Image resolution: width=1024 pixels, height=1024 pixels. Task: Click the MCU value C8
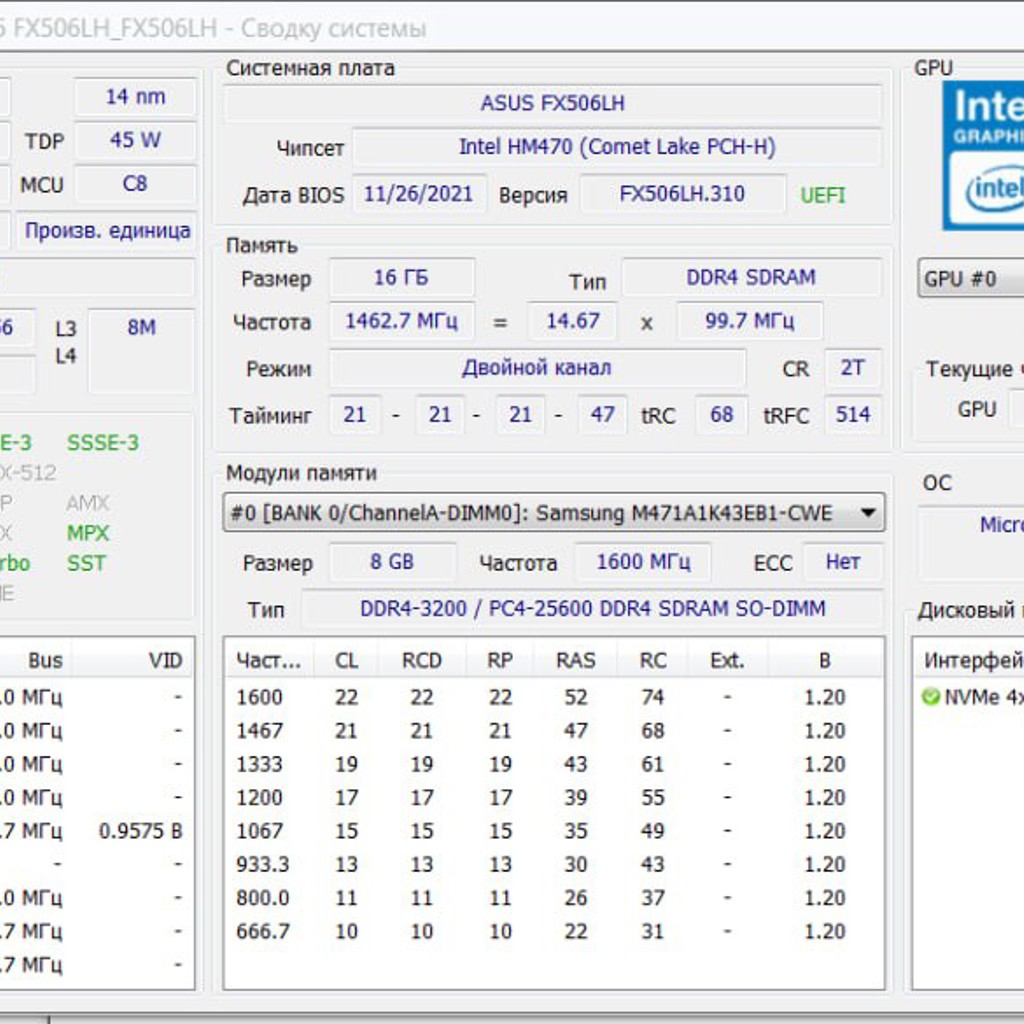coord(135,184)
